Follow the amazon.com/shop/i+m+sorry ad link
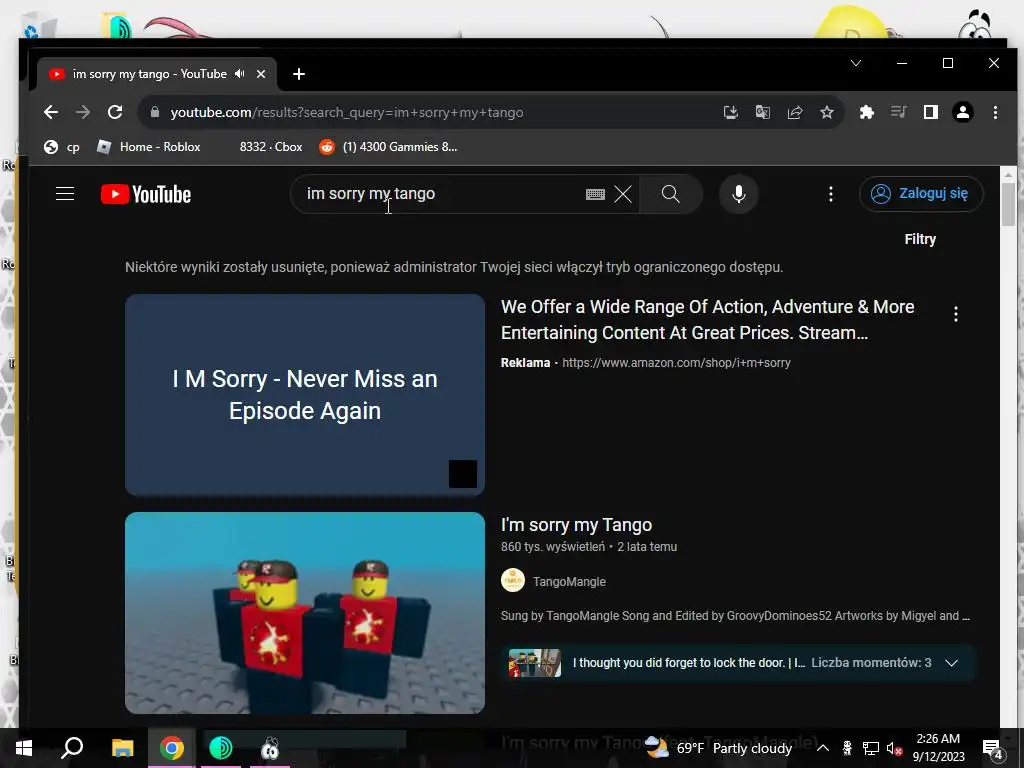 pos(676,362)
